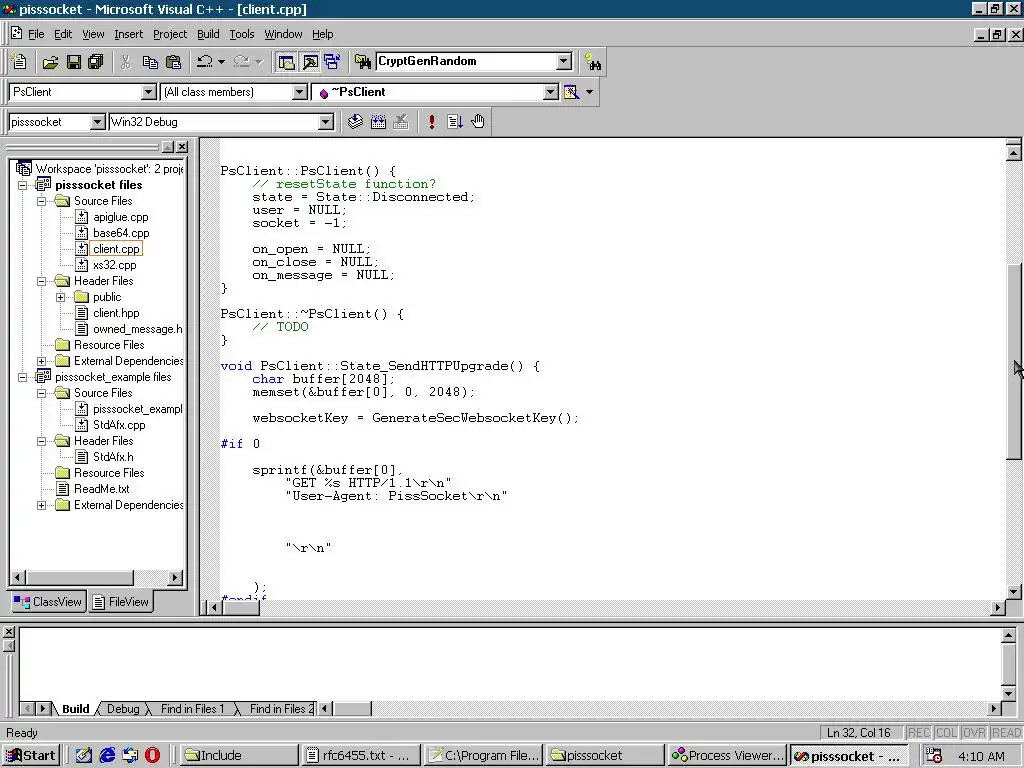Save the current file with floppy icon
This screenshot has height=768, width=1024.
74,62
